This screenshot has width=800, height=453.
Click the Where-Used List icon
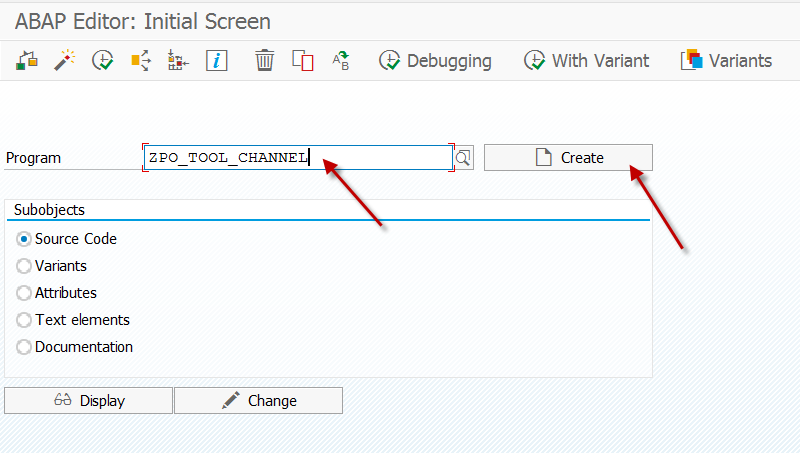pyautogui.click(x=141, y=61)
